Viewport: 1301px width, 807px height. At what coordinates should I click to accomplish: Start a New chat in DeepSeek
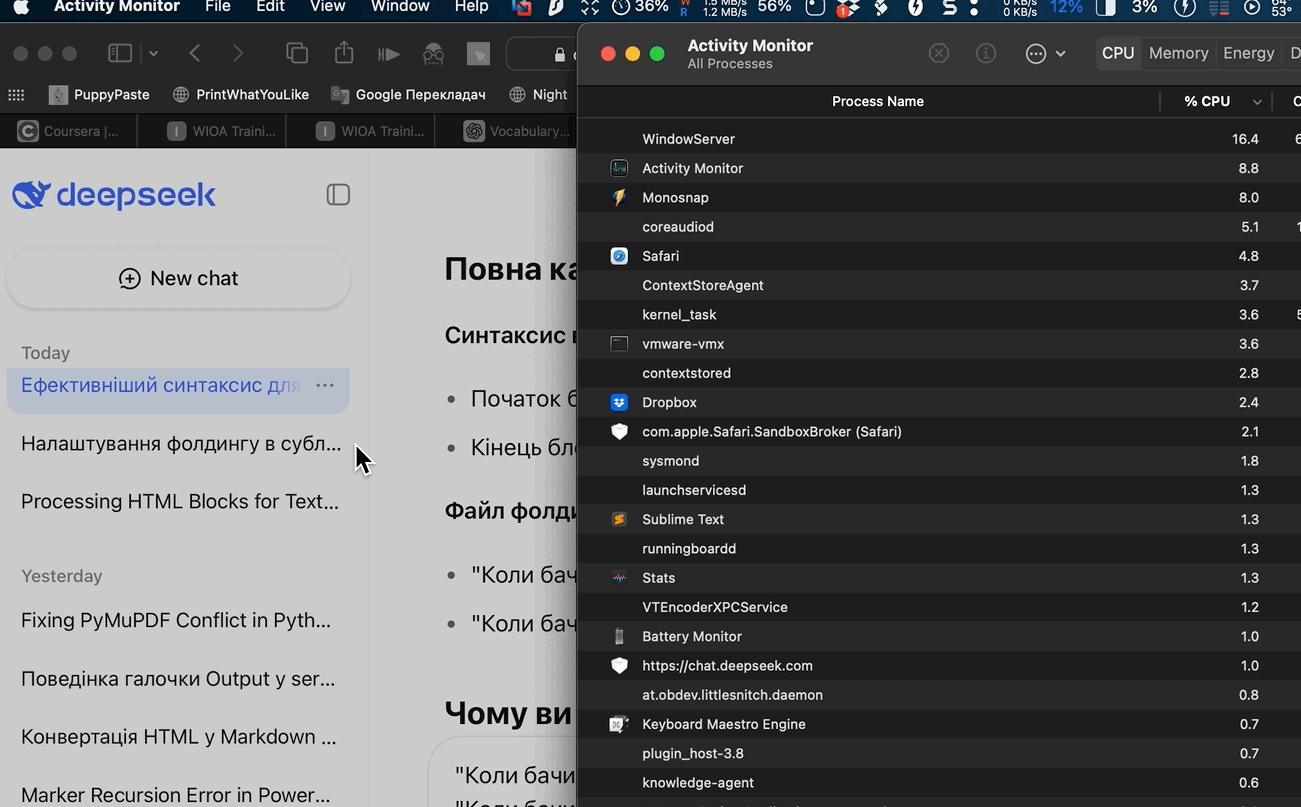[179, 279]
